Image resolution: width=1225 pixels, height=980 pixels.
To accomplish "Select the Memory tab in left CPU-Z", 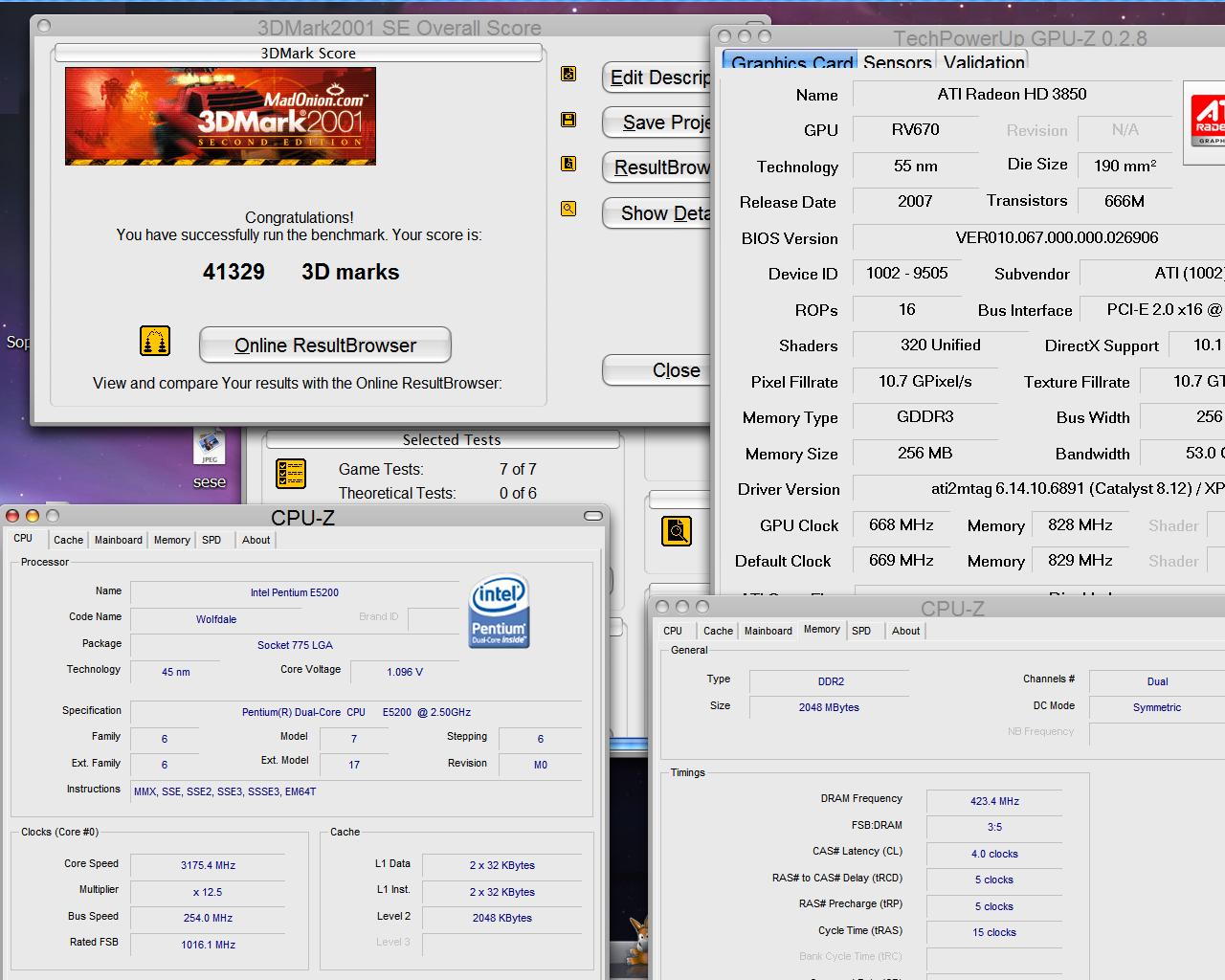I will pyautogui.click(x=172, y=540).
